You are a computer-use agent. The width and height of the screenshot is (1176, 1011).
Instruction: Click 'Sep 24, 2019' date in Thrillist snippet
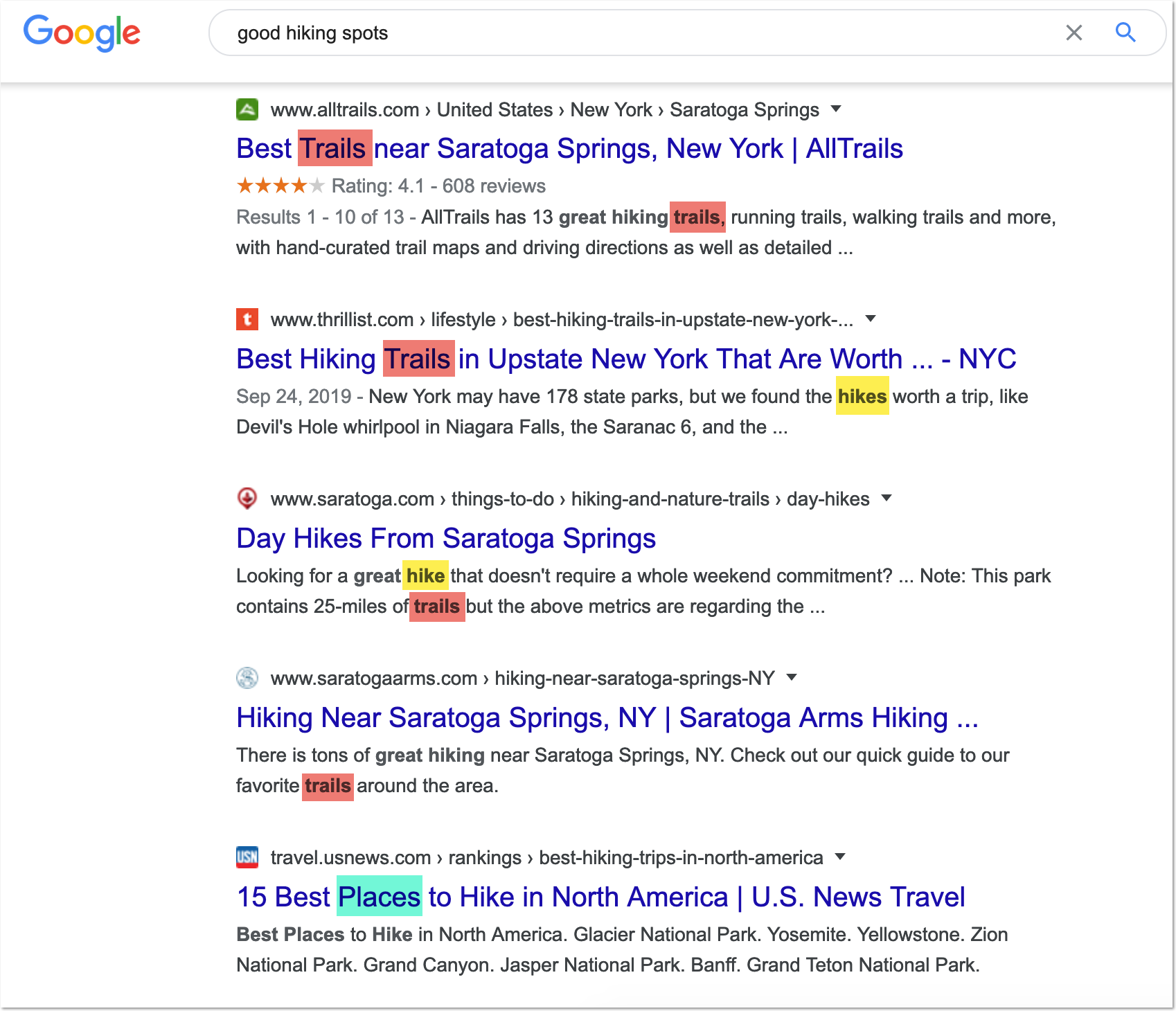tap(294, 396)
